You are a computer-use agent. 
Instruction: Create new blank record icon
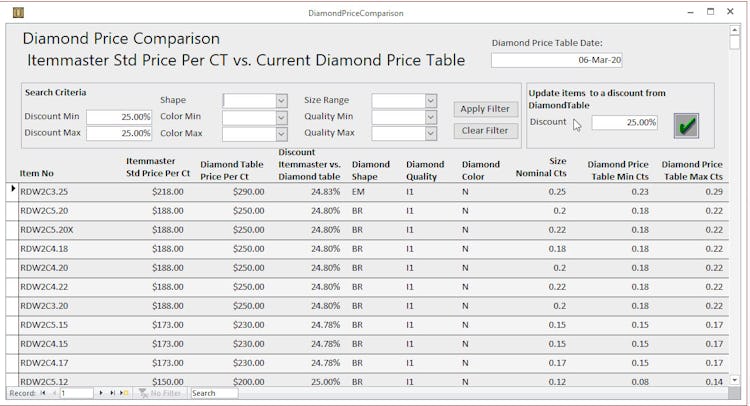[x=124, y=393]
